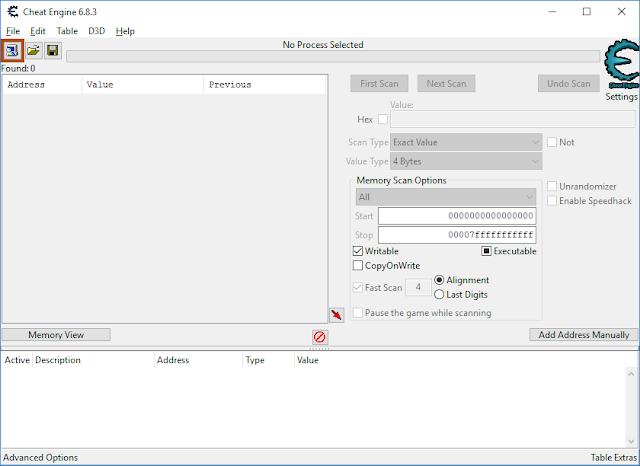Select the Alignment radio button
The width and height of the screenshot is (640, 466).
coord(439,280)
